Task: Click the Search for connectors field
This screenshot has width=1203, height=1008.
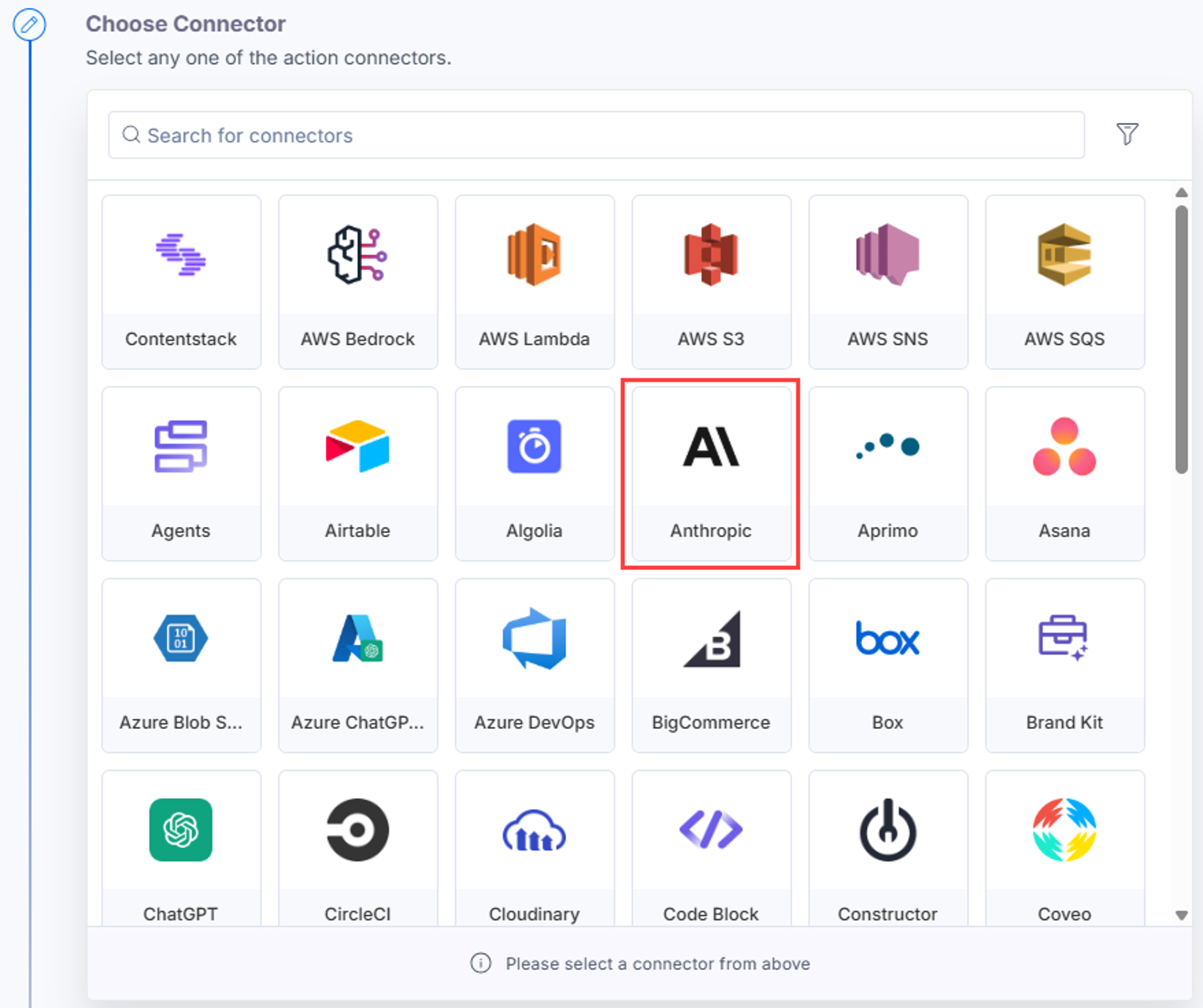Action: [596, 135]
